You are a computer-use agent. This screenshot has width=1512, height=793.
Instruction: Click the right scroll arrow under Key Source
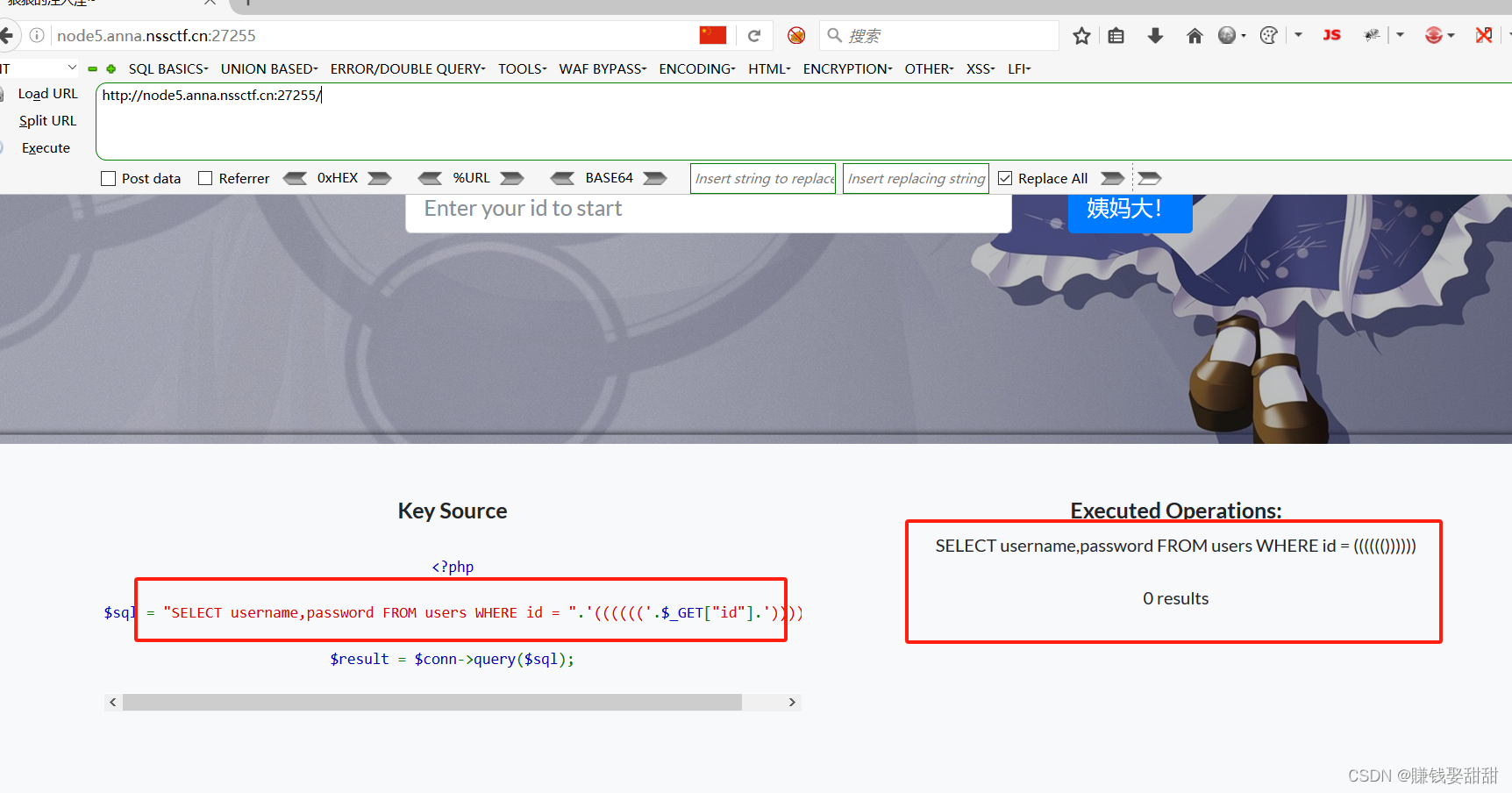(792, 703)
